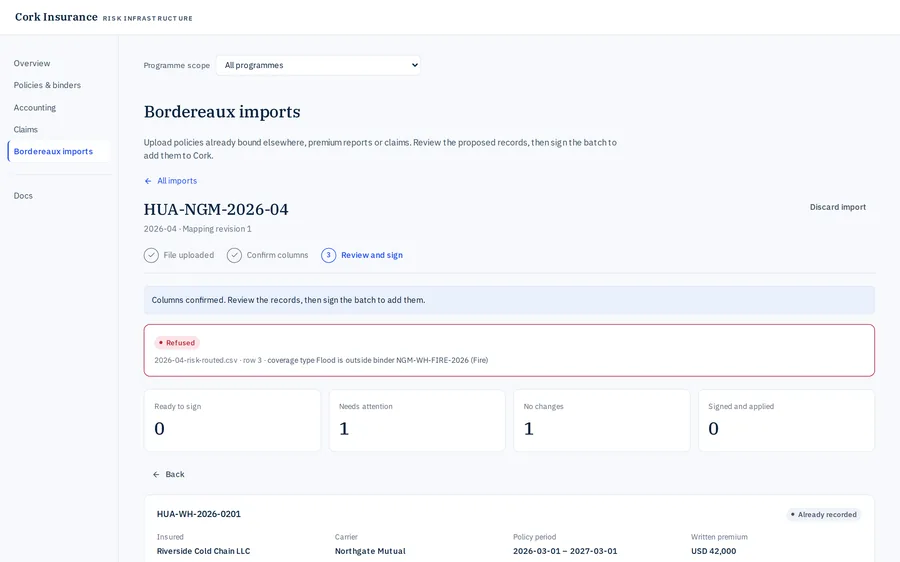The height and width of the screenshot is (562, 900).
Task: Click the File uploaded checkmark icon
Action: click(151, 255)
